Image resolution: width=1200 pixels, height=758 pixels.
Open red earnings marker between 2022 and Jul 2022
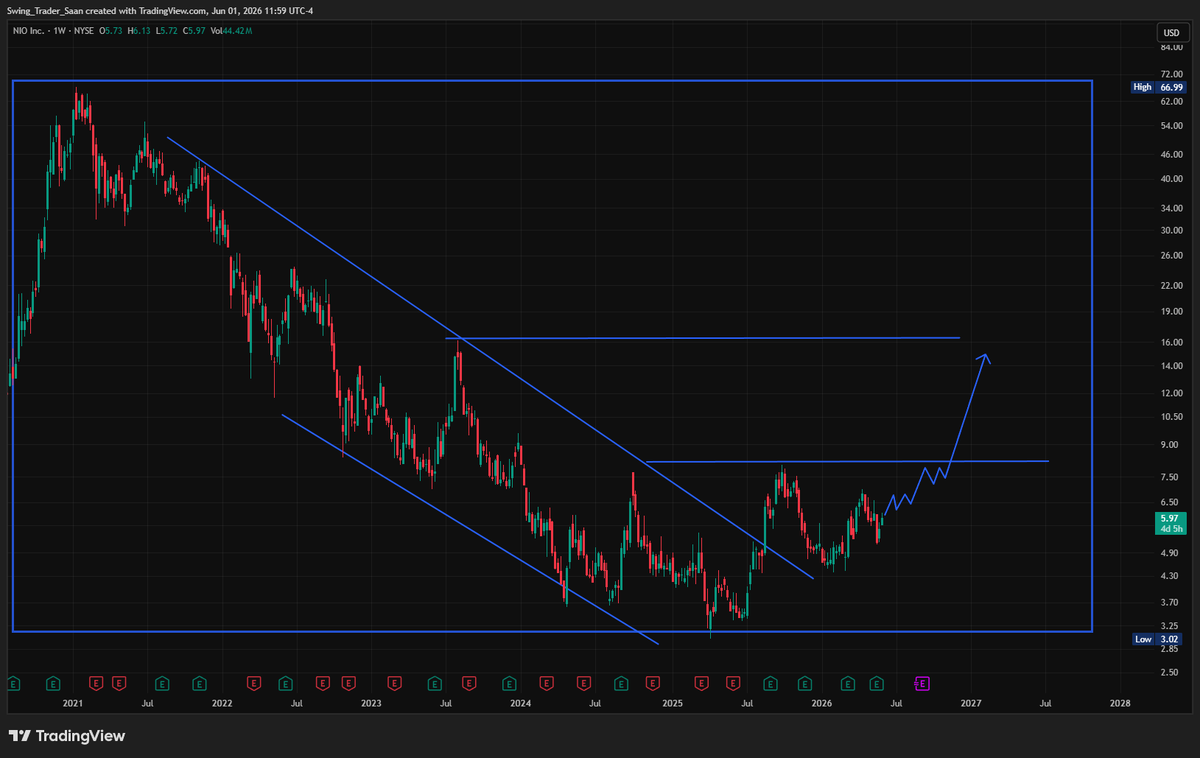(x=254, y=684)
